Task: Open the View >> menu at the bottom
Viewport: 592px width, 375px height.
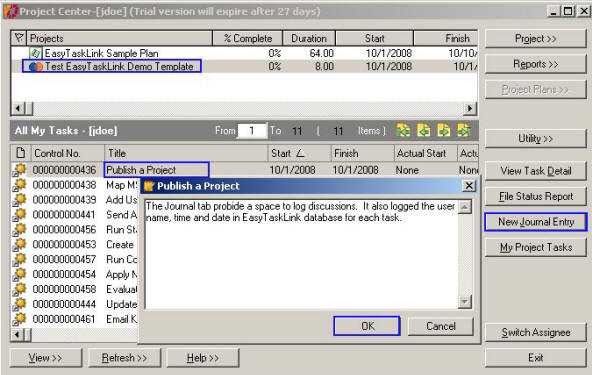Action: pyautogui.click(x=45, y=358)
